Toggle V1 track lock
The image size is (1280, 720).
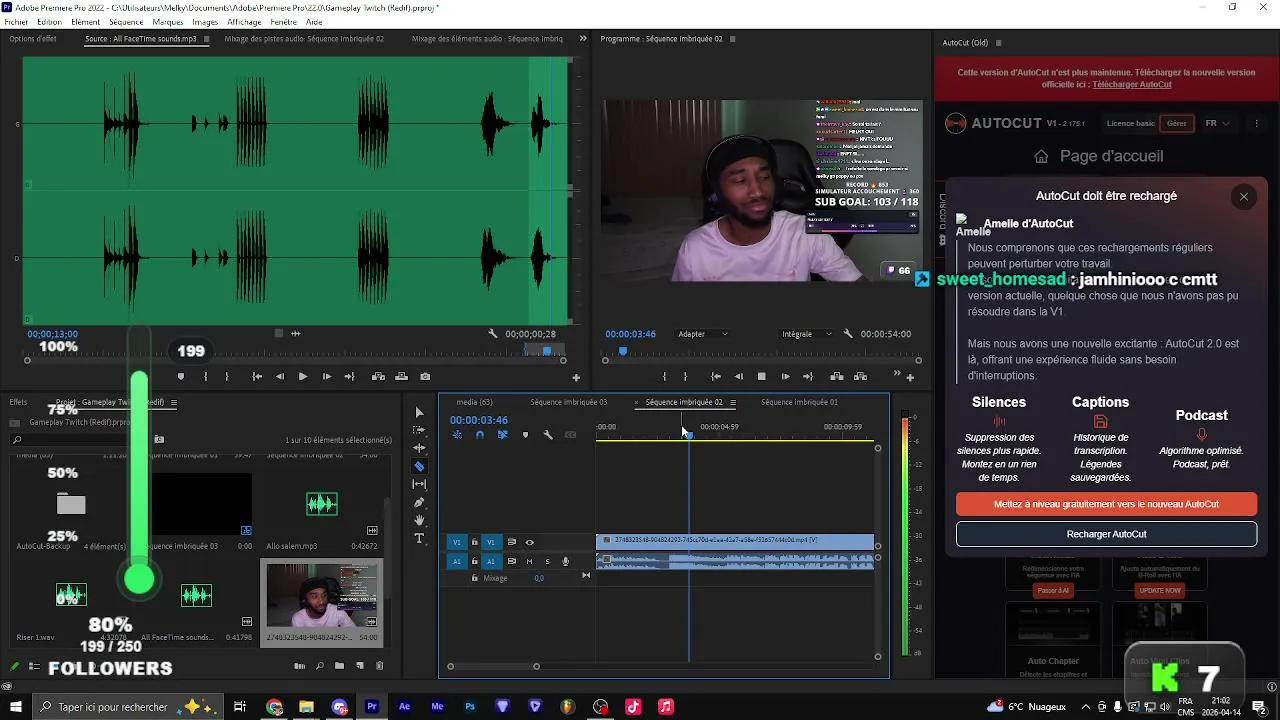coord(474,542)
